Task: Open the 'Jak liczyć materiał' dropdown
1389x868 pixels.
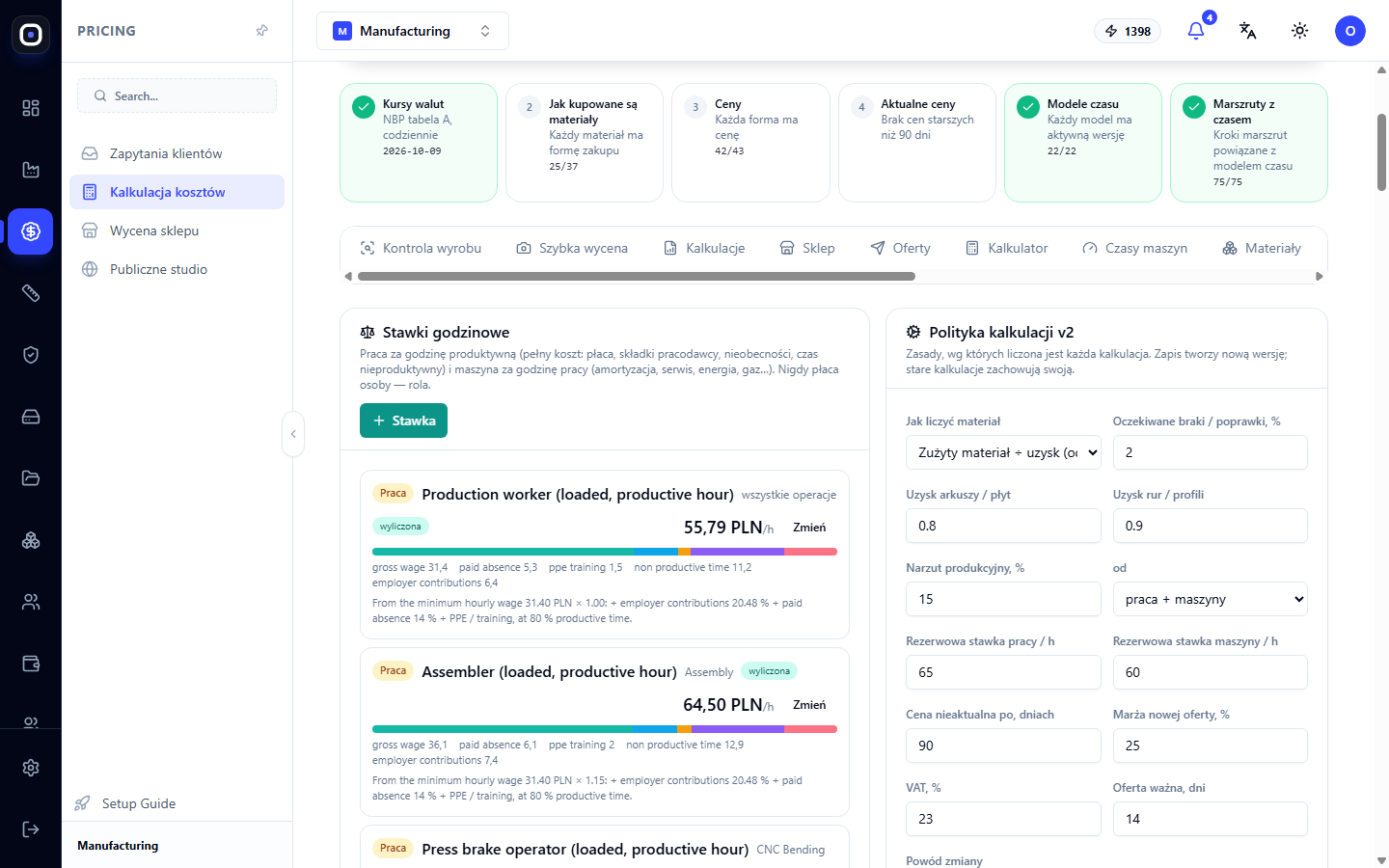Action: pyautogui.click(x=1003, y=452)
